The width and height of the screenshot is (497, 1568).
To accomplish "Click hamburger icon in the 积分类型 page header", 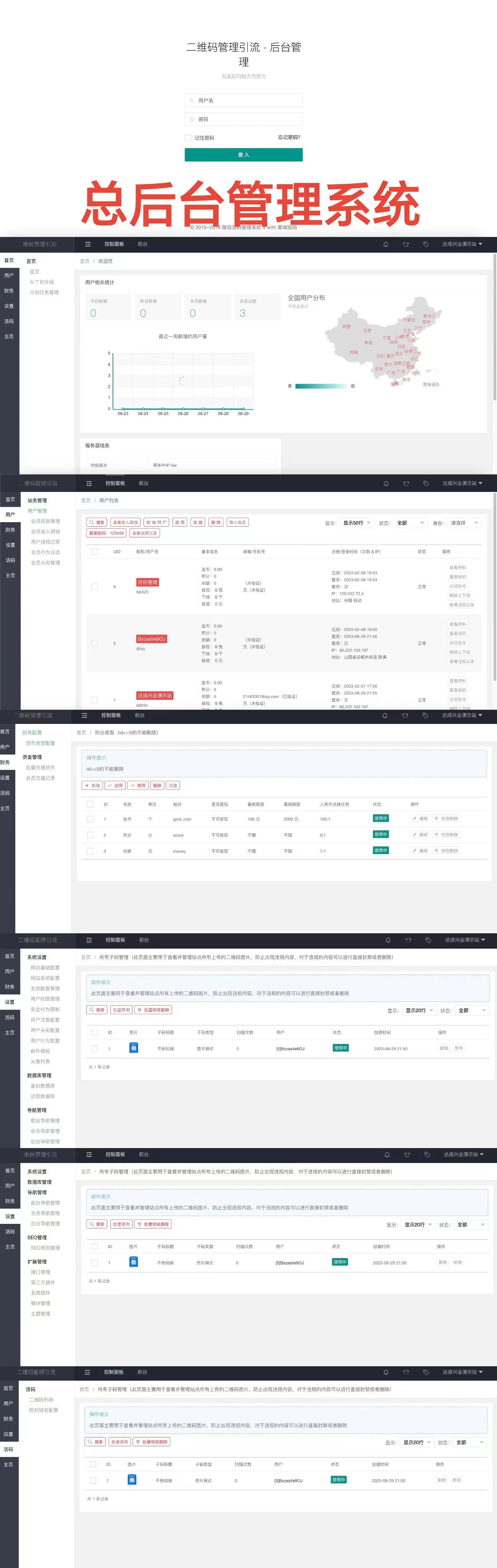I will click(84, 715).
